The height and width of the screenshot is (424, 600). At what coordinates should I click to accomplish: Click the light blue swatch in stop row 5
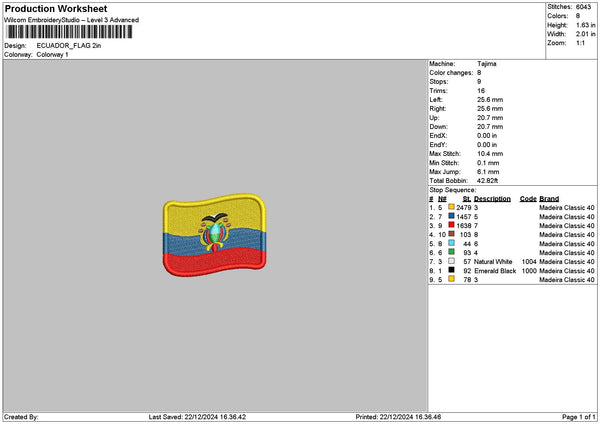452,243
